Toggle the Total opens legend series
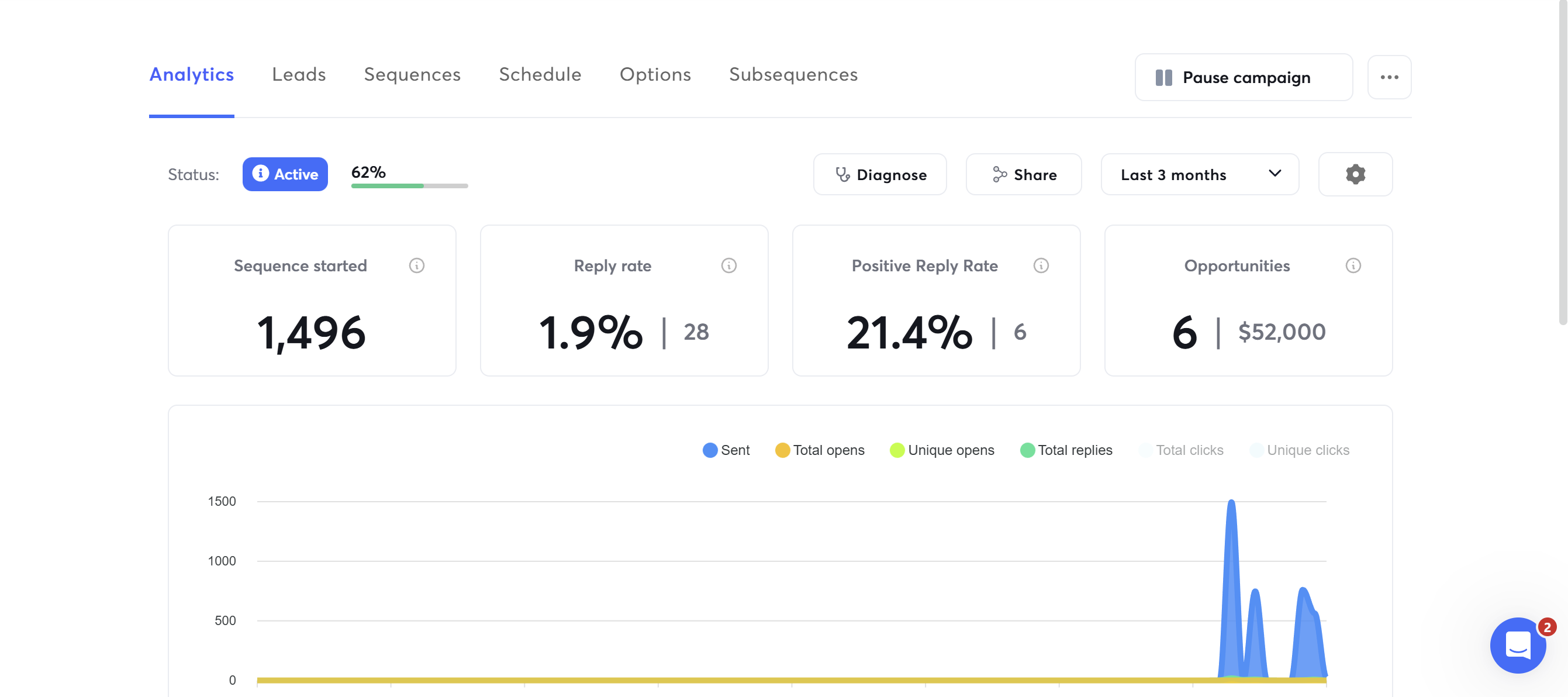The height and width of the screenshot is (697, 1568). click(x=819, y=450)
